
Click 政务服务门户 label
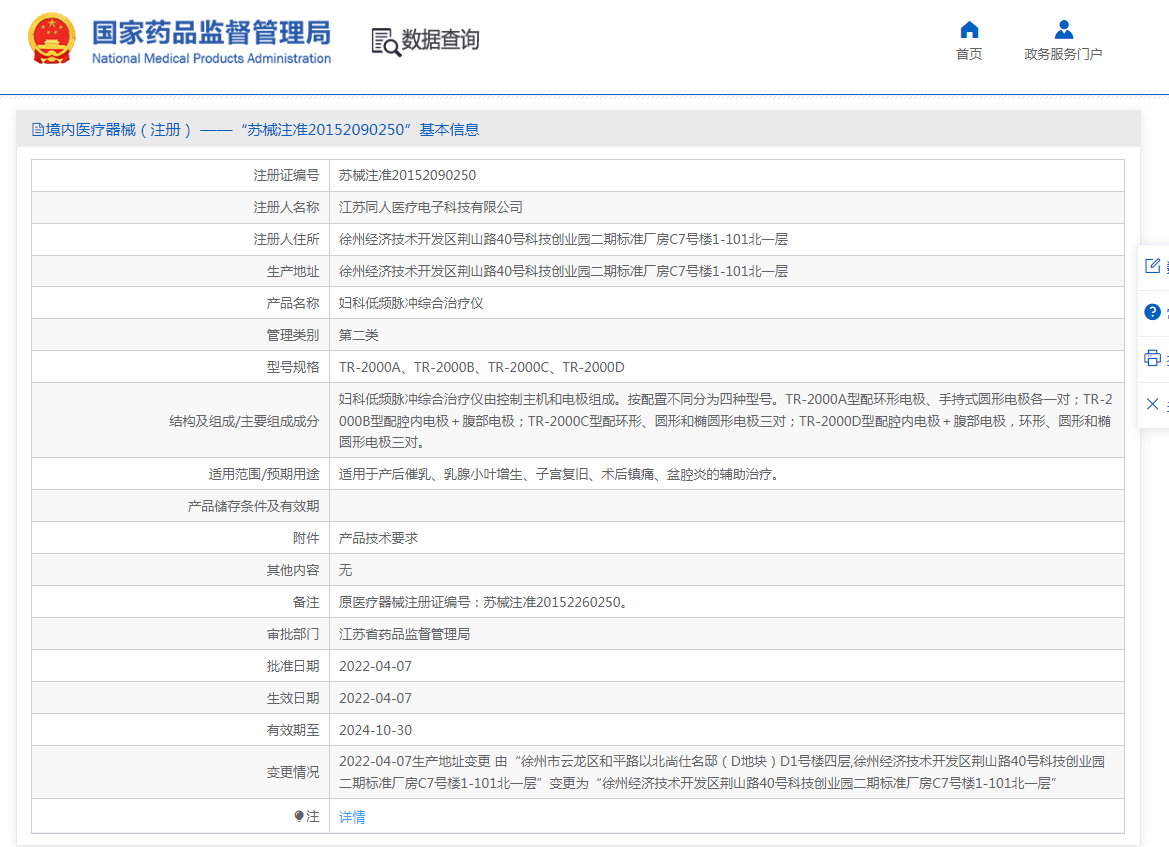[x=1063, y=54]
